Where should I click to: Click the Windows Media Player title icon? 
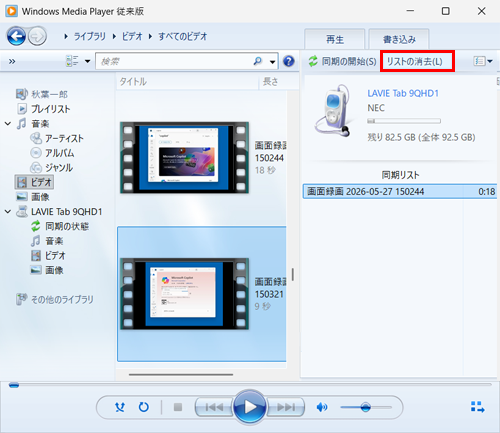[x=11, y=11]
